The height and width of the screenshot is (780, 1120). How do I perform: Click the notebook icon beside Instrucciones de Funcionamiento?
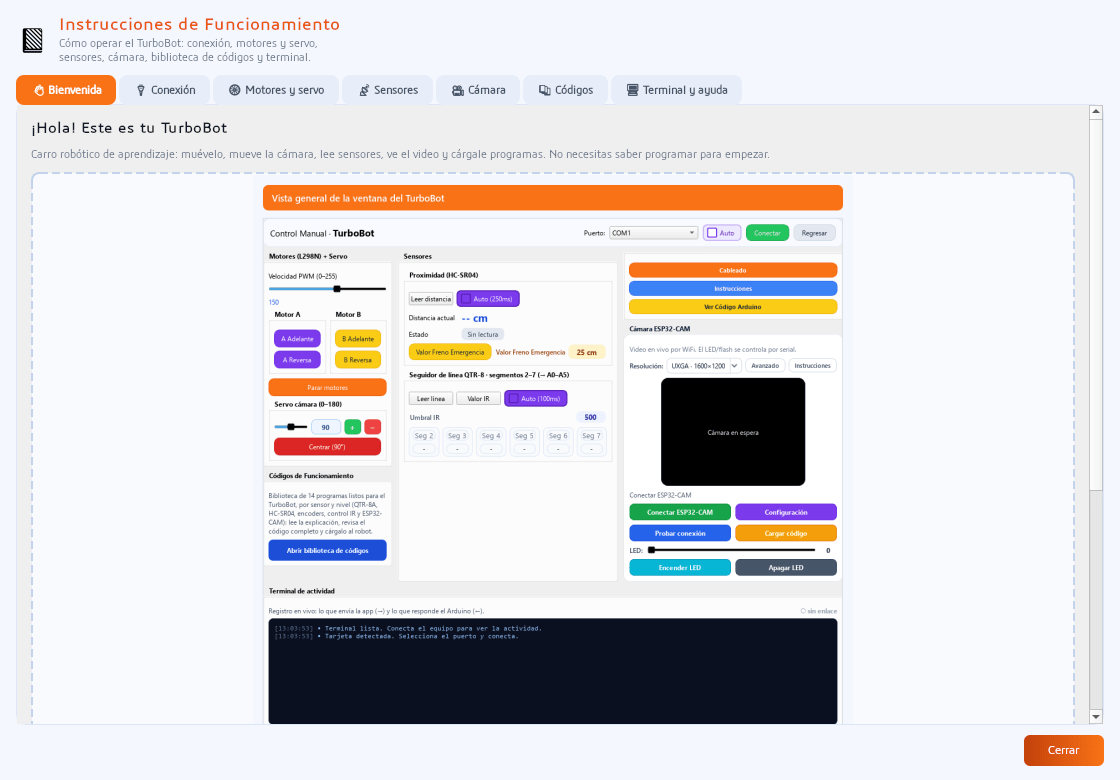(x=33, y=40)
